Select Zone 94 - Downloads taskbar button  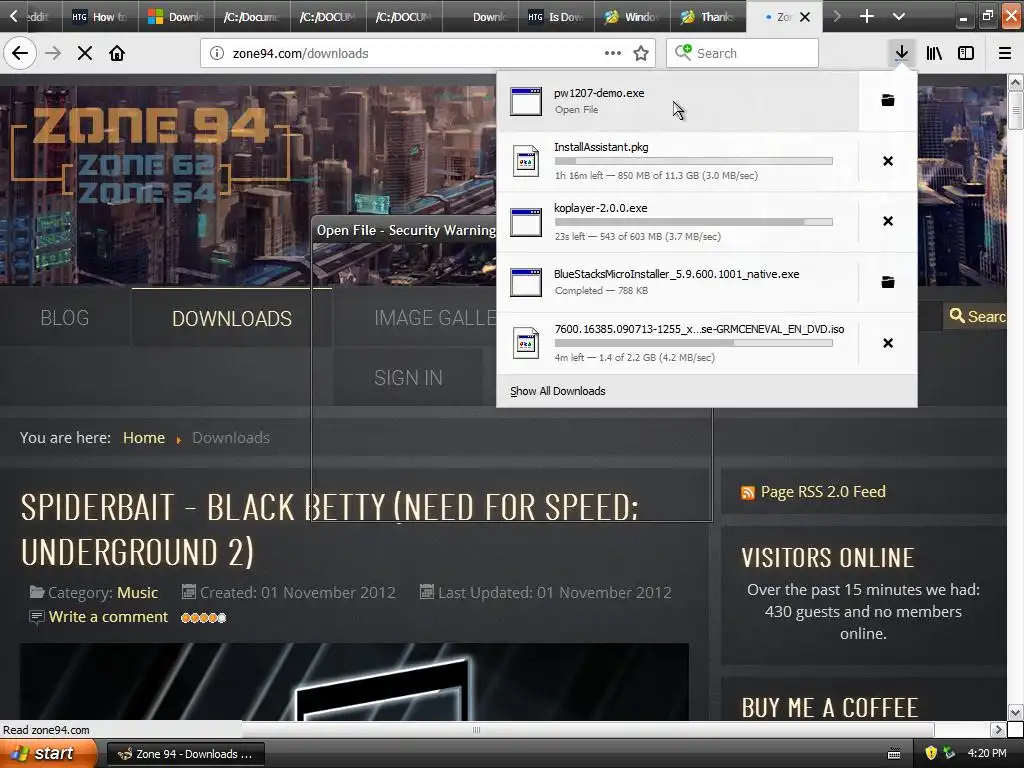coord(185,754)
